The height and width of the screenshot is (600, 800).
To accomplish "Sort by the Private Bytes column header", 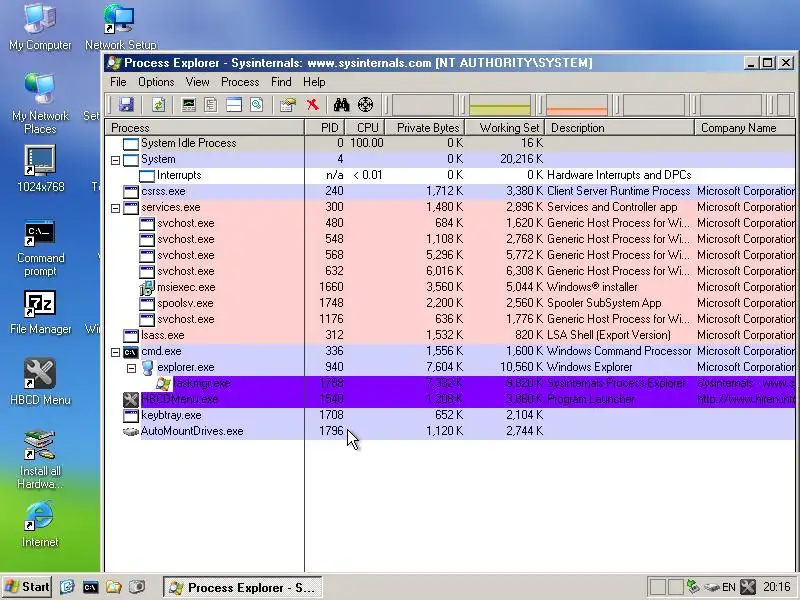I will point(426,128).
